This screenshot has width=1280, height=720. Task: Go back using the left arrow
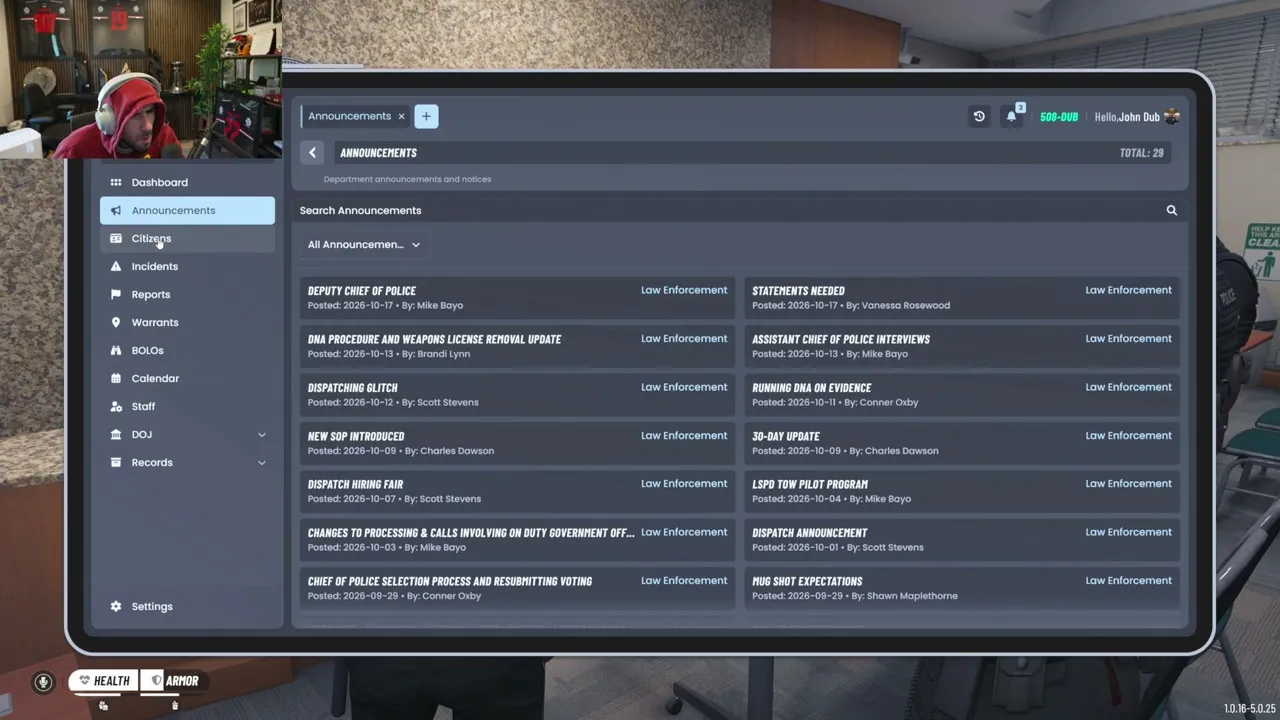click(312, 153)
